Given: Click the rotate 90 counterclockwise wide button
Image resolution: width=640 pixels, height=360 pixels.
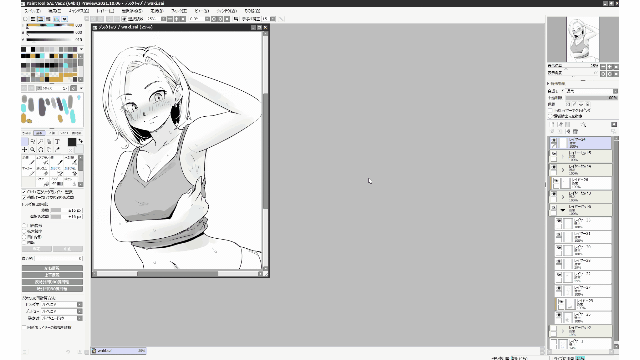Looking at the screenshot, I should coord(52,282).
